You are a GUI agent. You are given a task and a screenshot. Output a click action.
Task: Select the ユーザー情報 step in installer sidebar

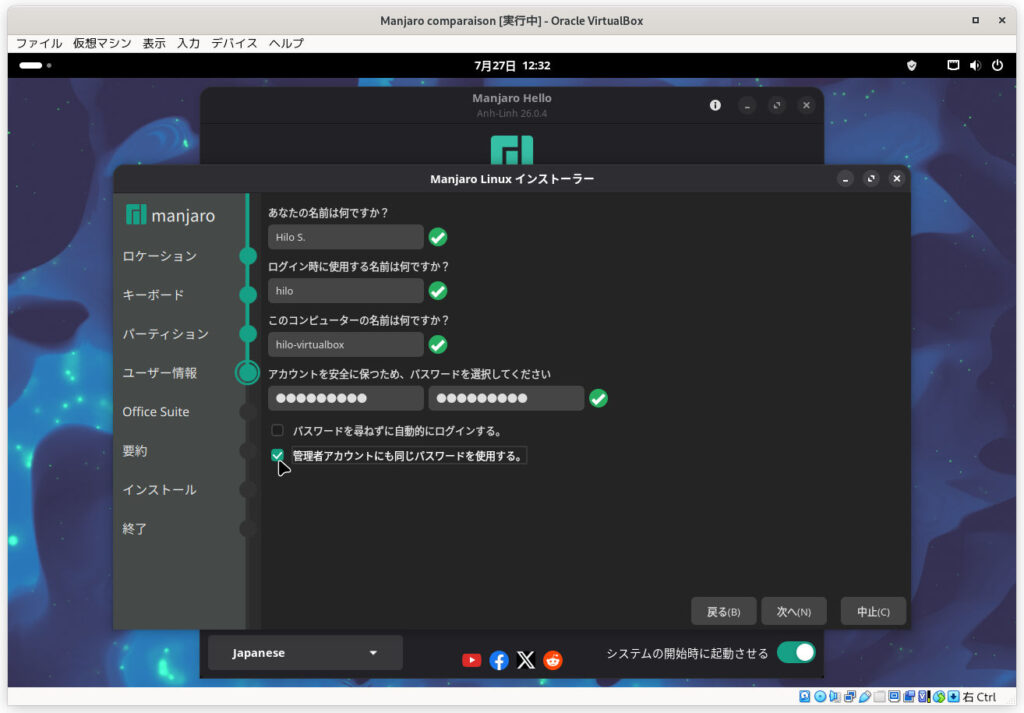point(159,373)
